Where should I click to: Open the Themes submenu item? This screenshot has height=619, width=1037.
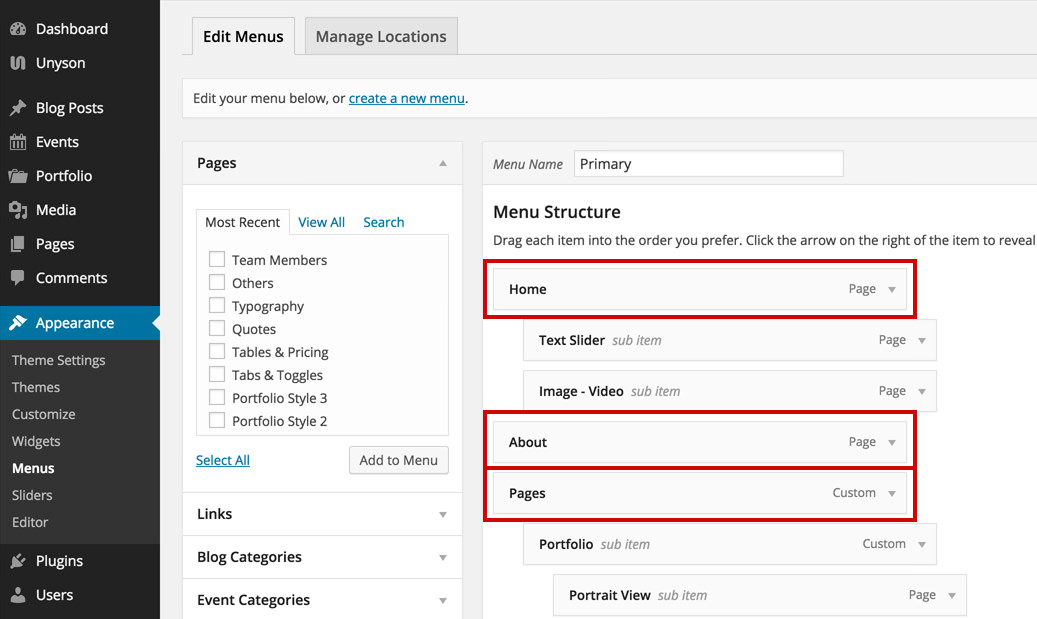coord(36,388)
